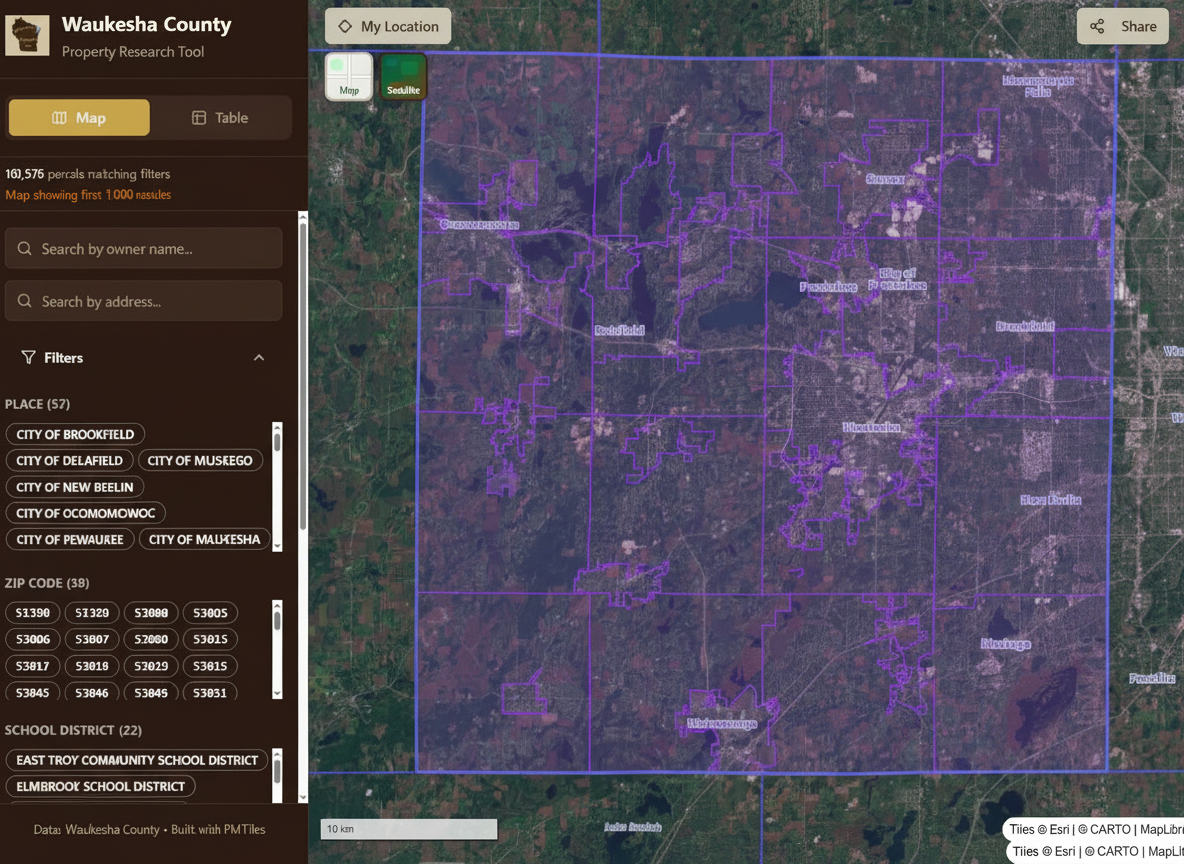Click the Zip Code list scrollbar
The height and width of the screenshot is (864, 1184).
[x=277, y=648]
